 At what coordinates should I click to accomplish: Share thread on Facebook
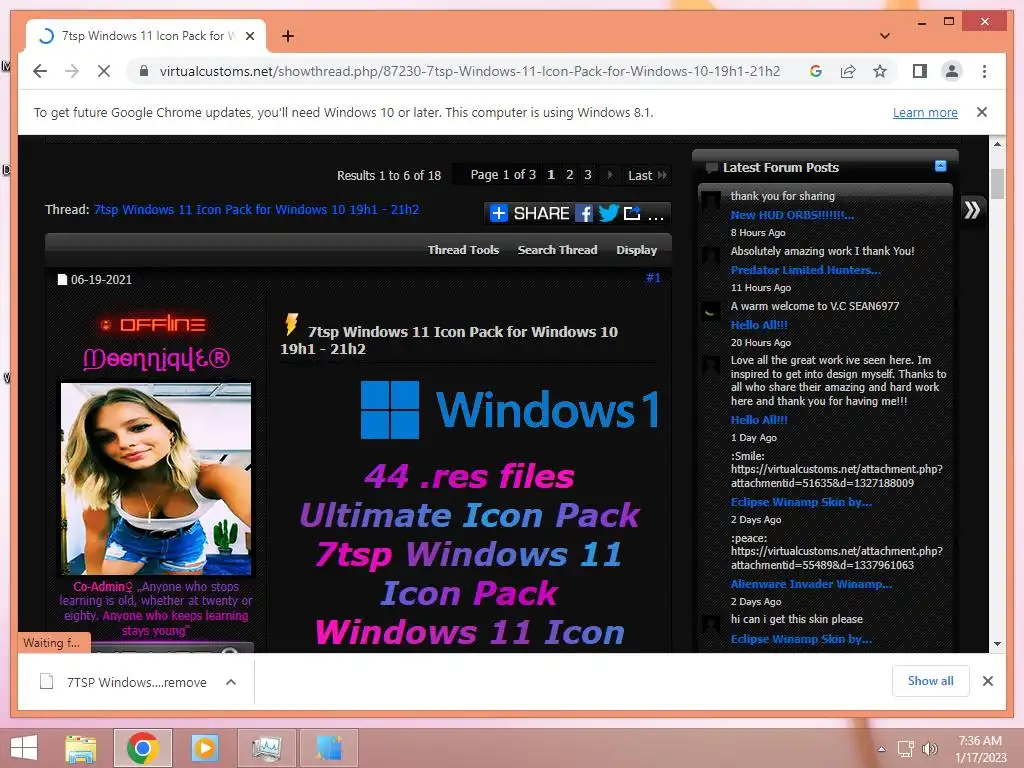tap(584, 213)
